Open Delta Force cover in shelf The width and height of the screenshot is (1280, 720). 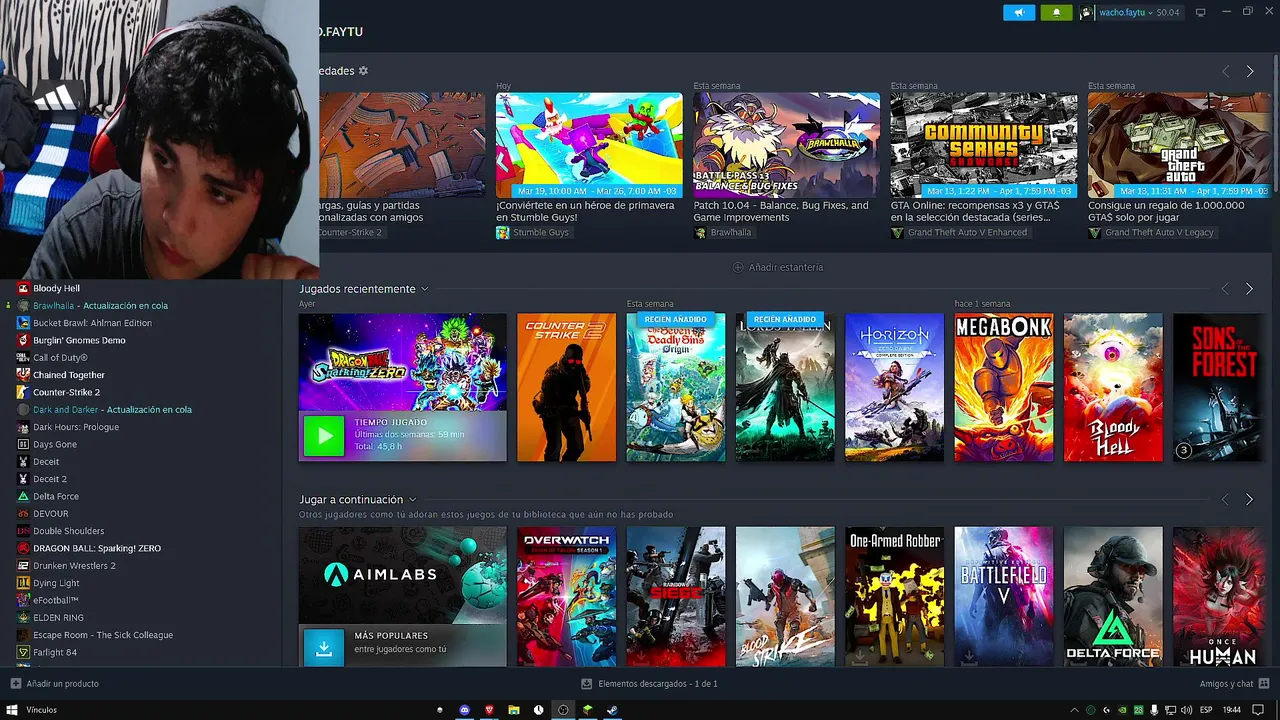click(1113, 597)
